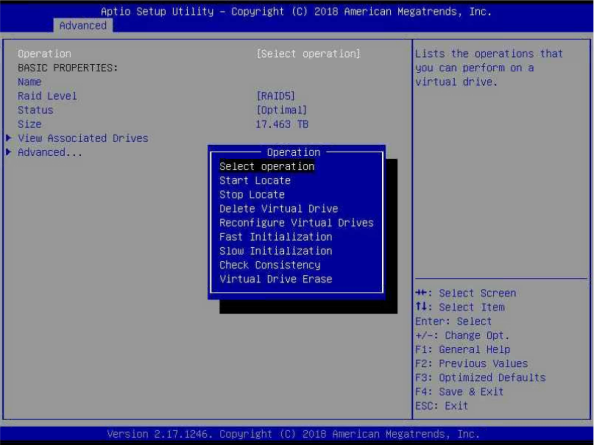Click the arrow beside View Associated Drives
Viewport: 594px width, 445px height.
tap(9, 138)
